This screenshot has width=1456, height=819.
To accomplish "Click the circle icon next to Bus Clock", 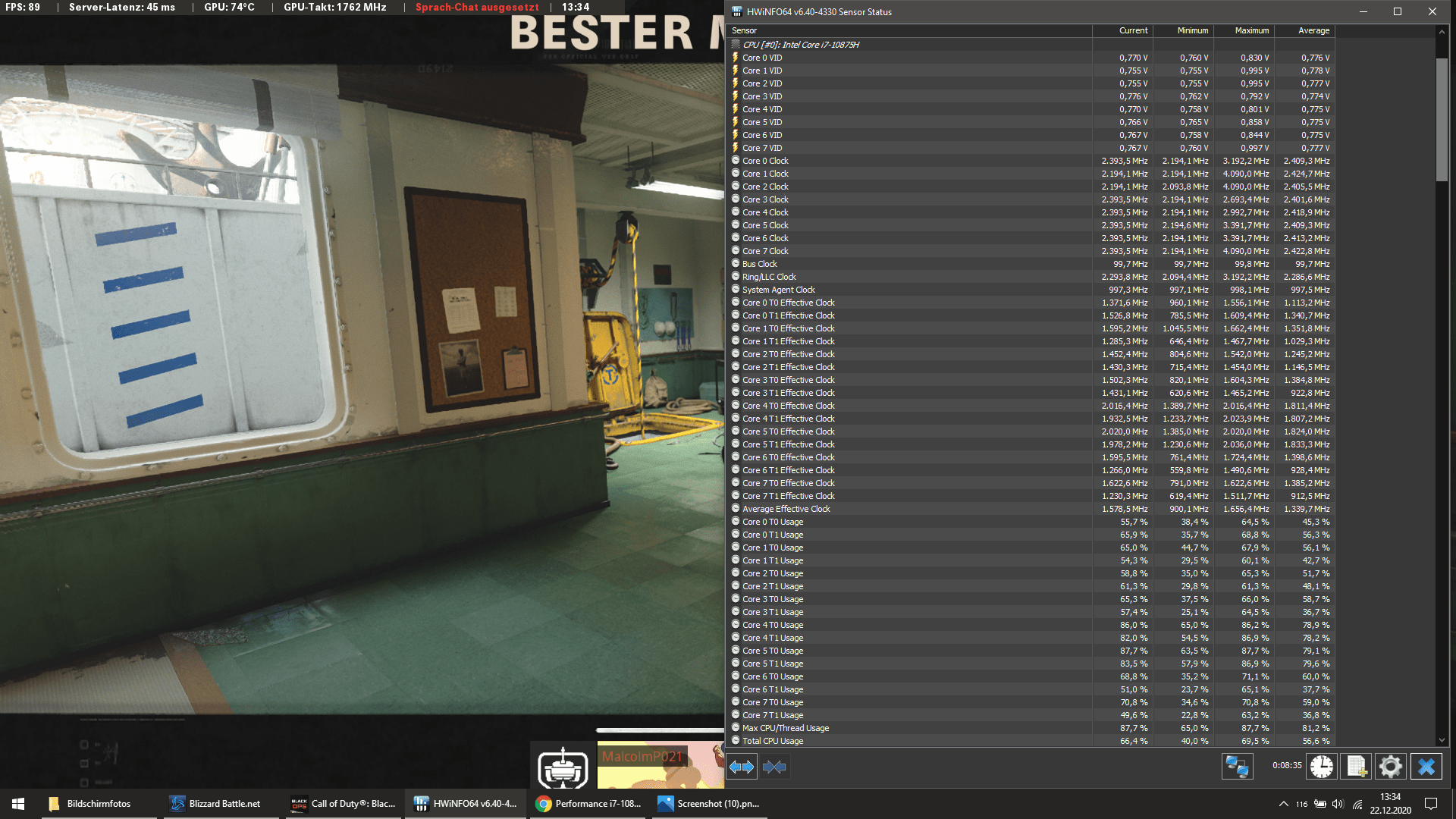I will tap(736, 264).
